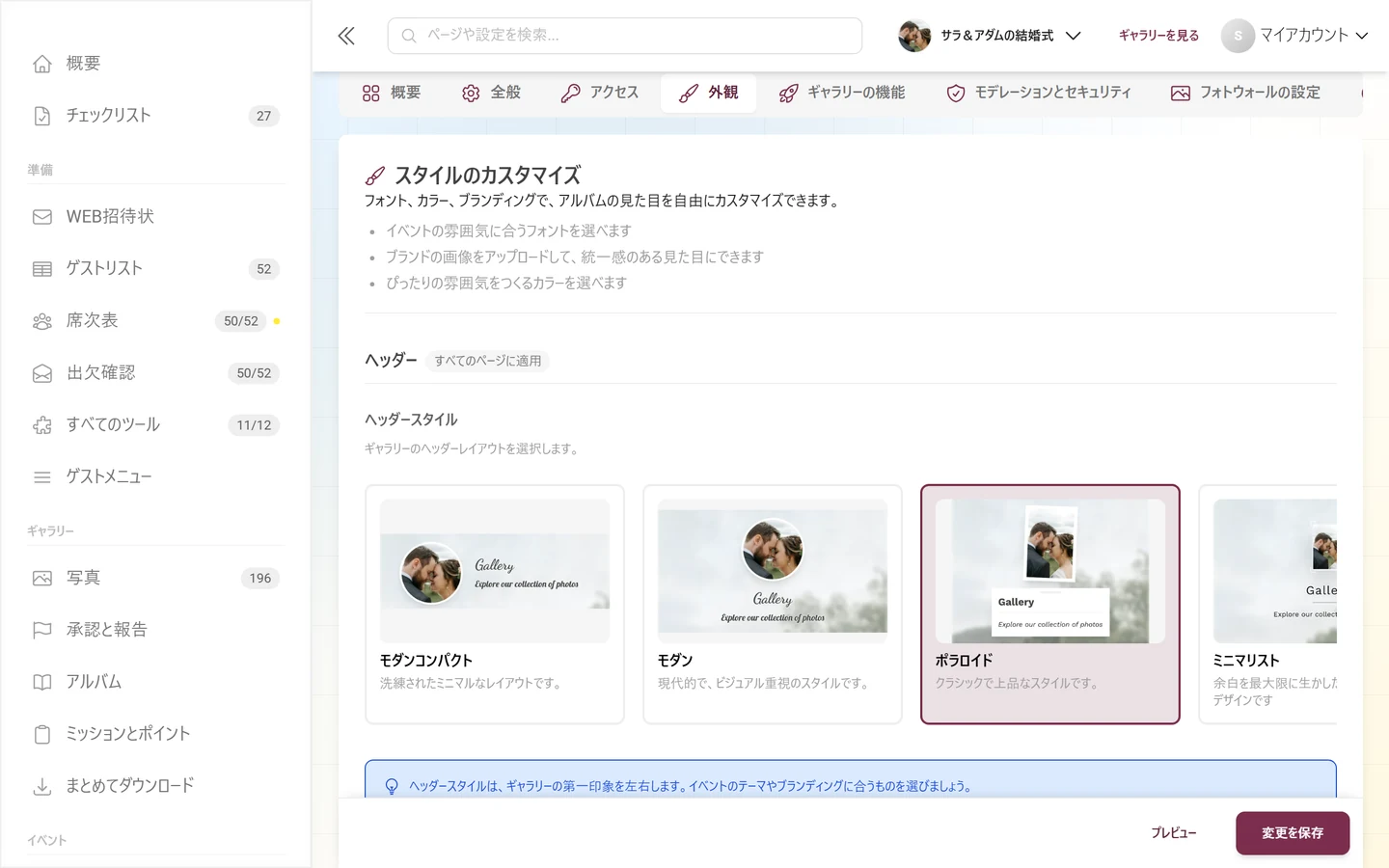
Task: Click the wedding event avatar photo
Action: point(914,36)
